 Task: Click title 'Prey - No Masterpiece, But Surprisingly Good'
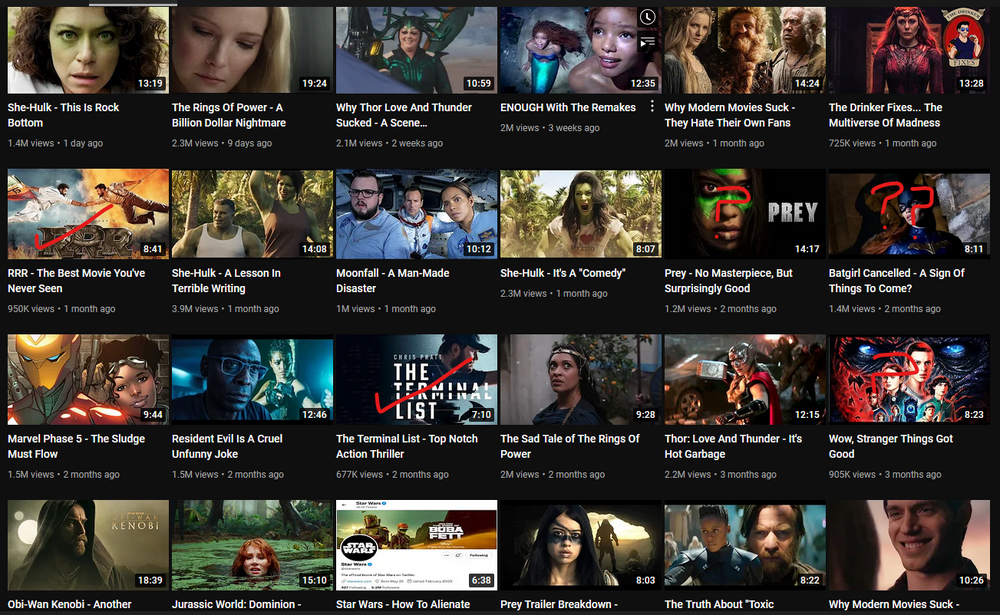click(728, 281)
